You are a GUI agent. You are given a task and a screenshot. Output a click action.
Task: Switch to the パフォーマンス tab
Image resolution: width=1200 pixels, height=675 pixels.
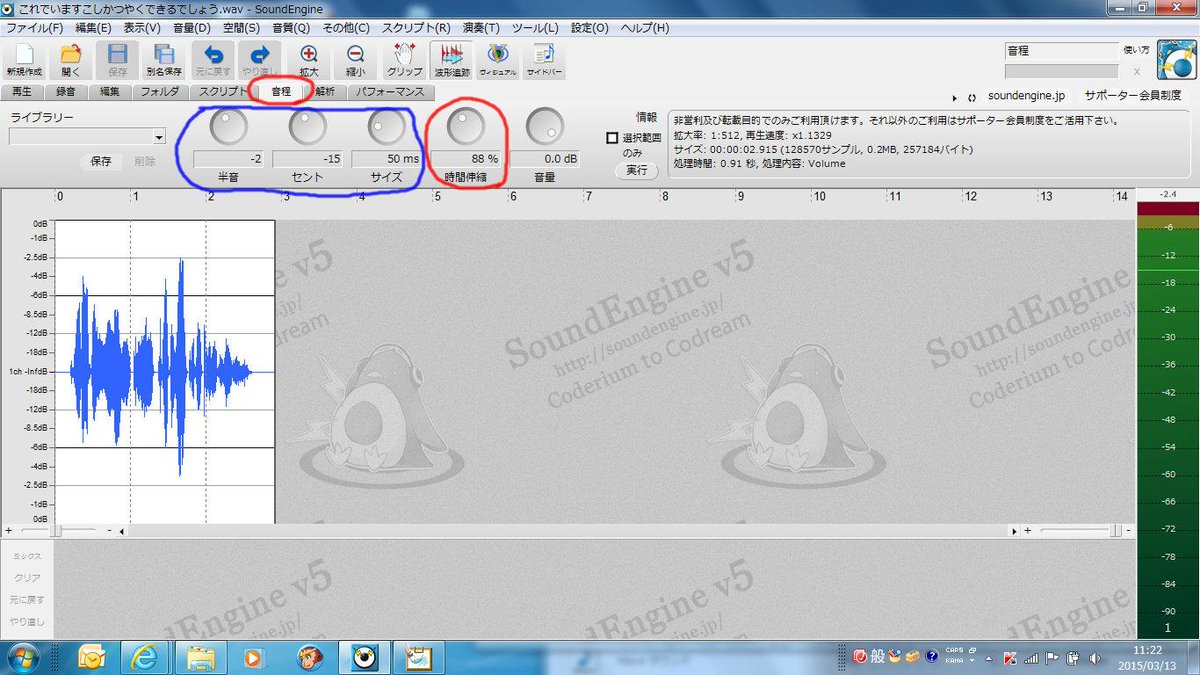click(389, 91)
